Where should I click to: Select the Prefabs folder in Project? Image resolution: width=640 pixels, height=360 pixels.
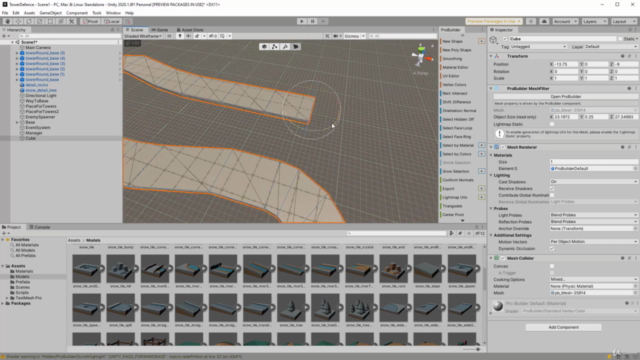click(x=22, y=282)
